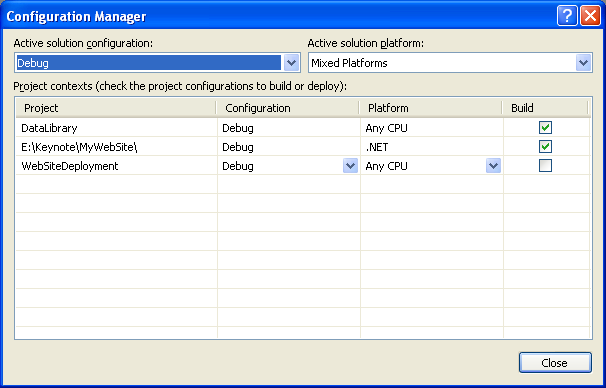Click the Help question mark icon
Screen dimensions: 606x388
point(567,16)
